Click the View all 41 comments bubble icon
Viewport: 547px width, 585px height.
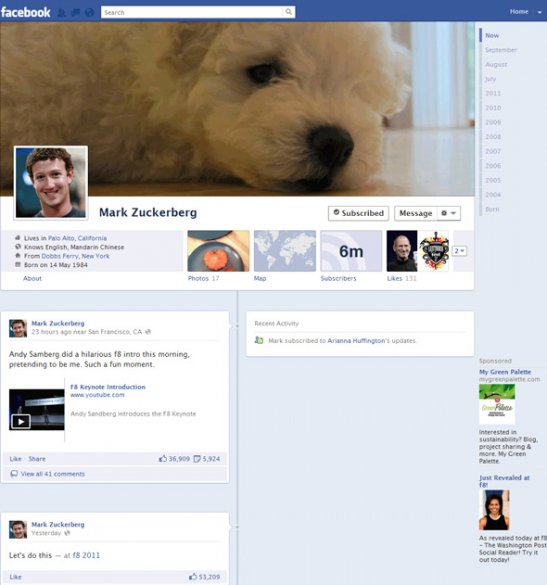(14, 474)
